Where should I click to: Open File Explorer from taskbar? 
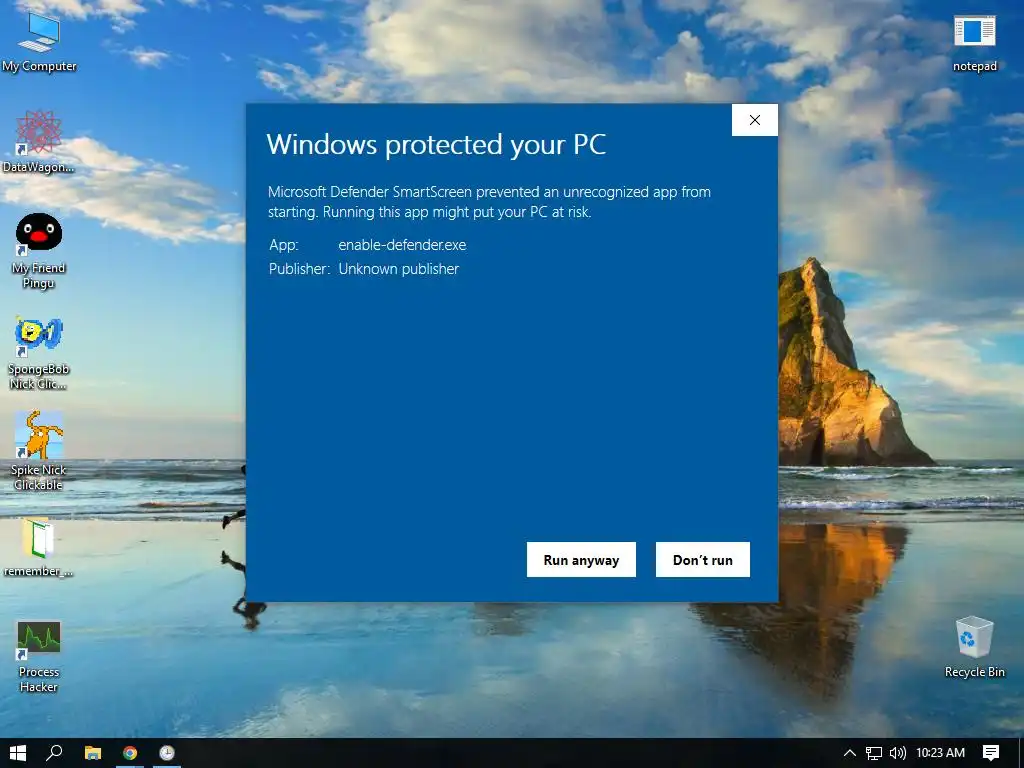coord(93,753)
